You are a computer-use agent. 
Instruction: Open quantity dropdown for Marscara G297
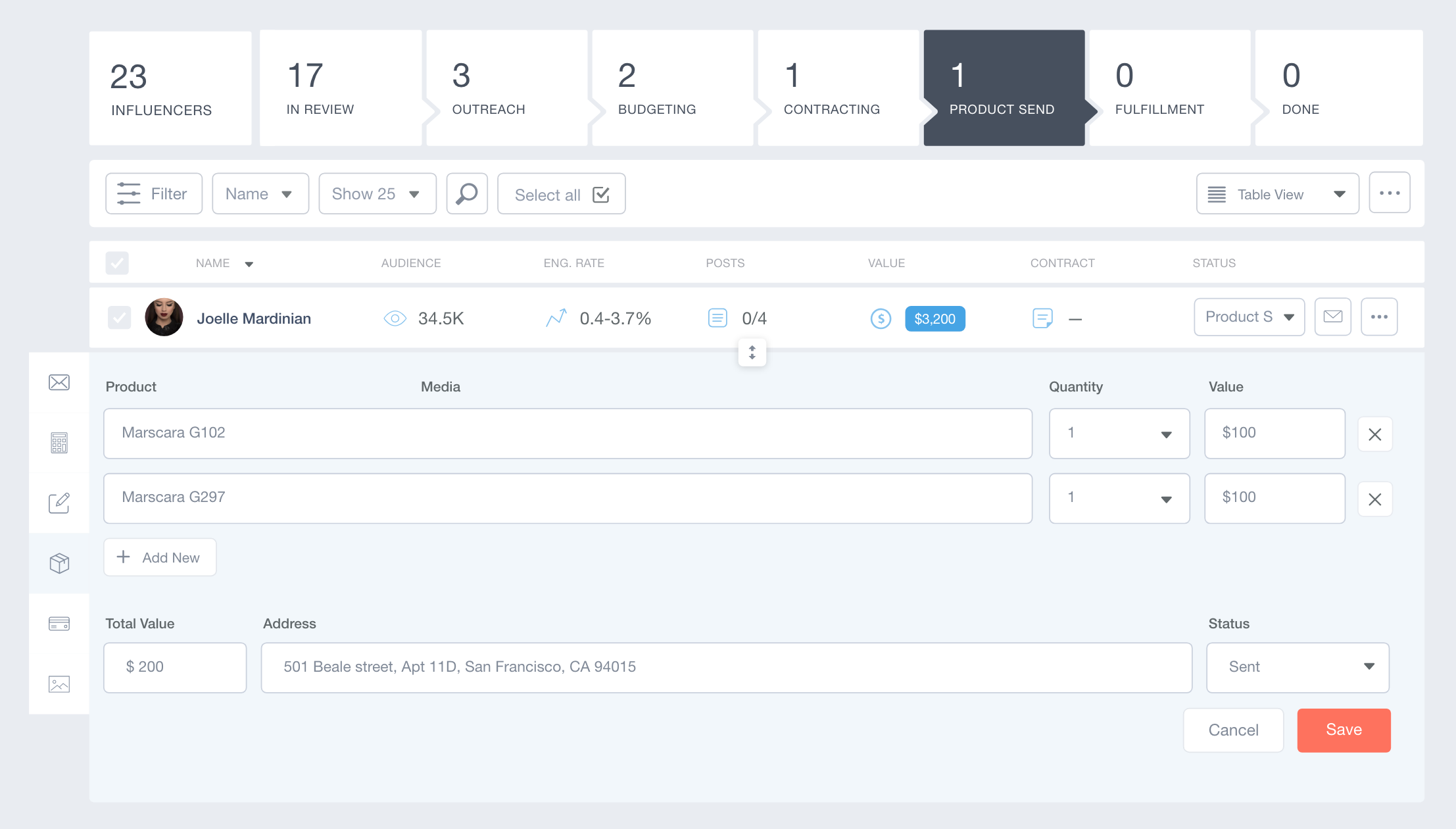pos(1119,498)
